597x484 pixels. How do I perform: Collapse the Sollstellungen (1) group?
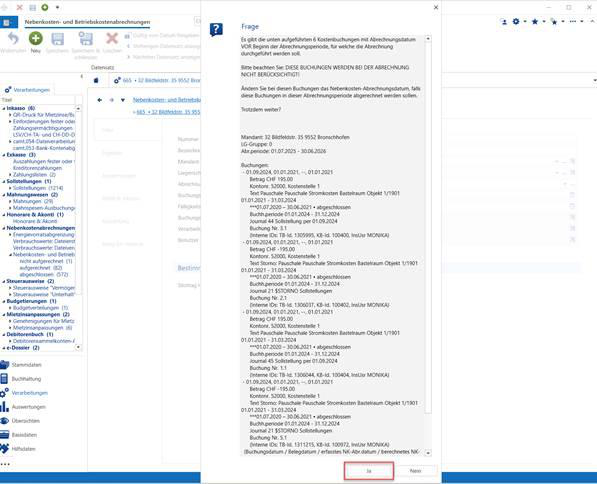click(4, 182)
